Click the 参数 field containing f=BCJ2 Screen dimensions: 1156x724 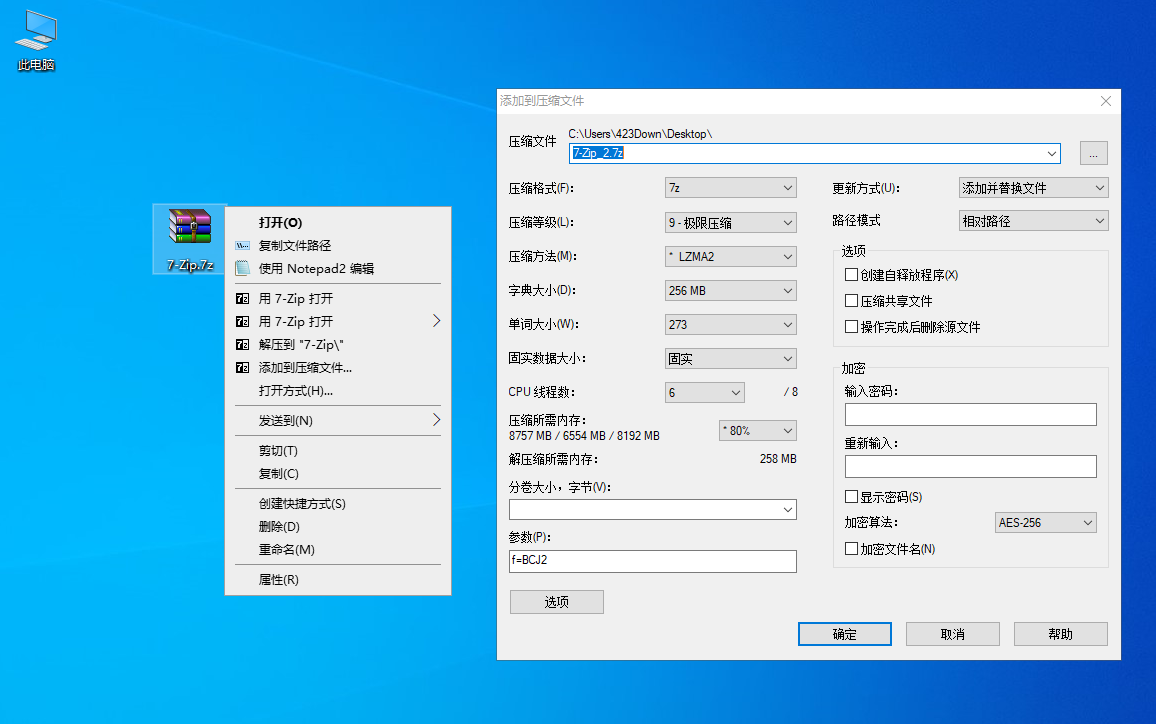pos(653,561)
